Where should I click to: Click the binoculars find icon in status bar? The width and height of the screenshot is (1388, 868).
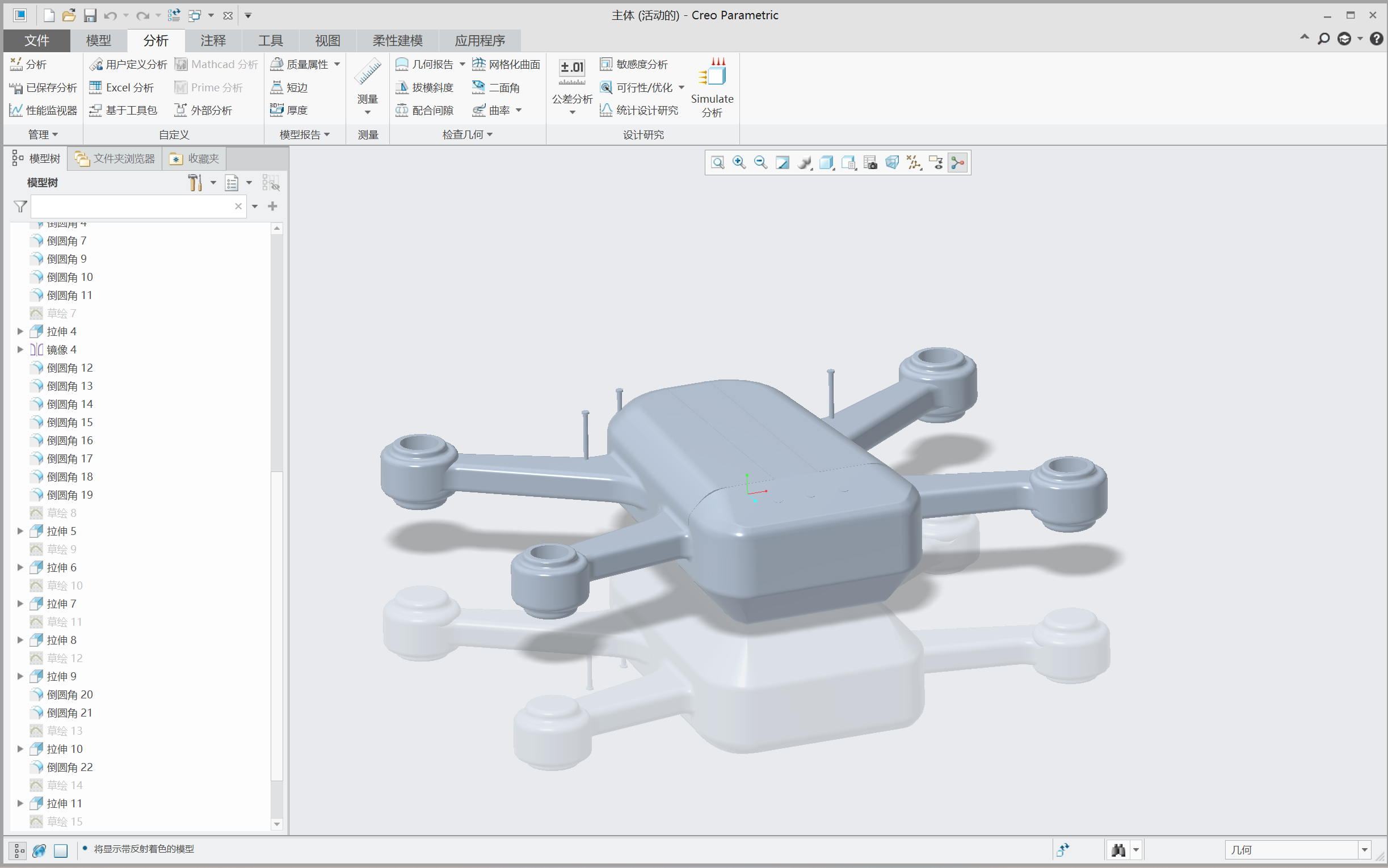1118,850
